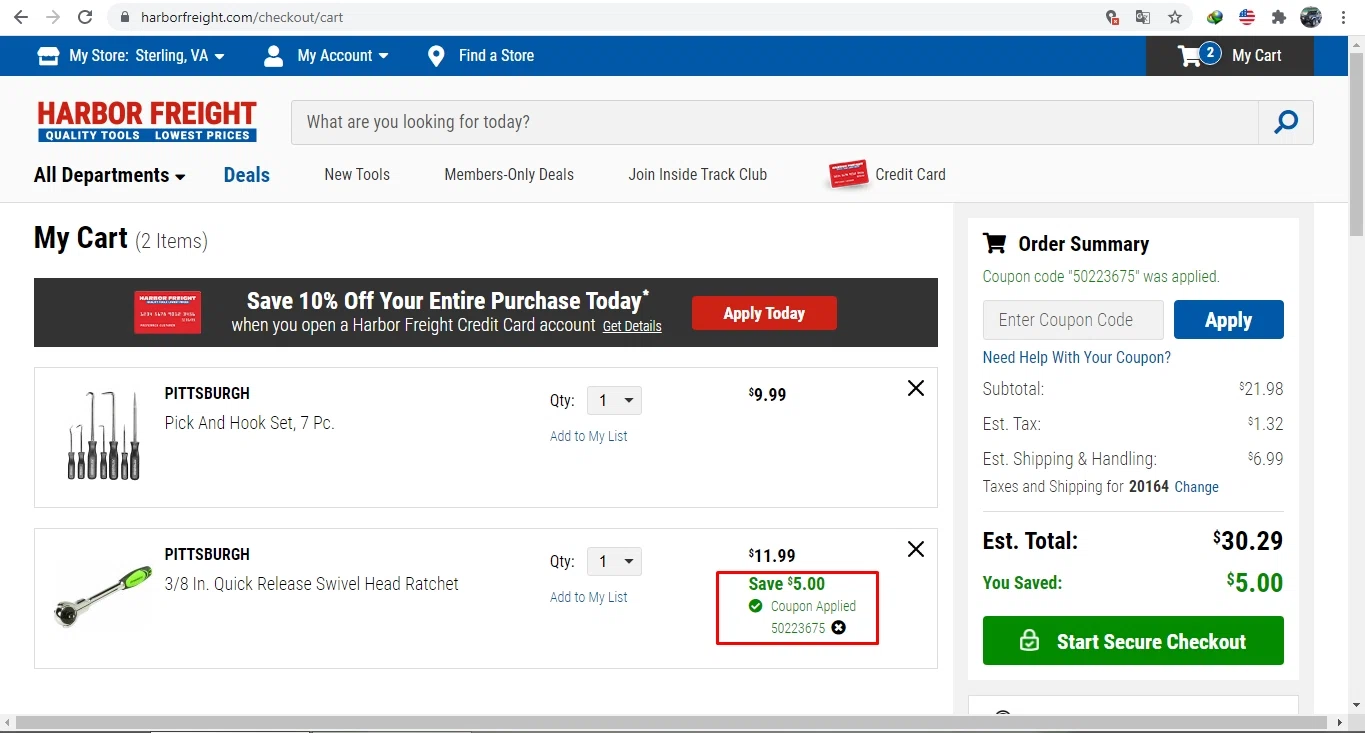Click the Need Help With Your Coupon link
The width and height of the screenshot is (1365, 733).
(1076, 357)
